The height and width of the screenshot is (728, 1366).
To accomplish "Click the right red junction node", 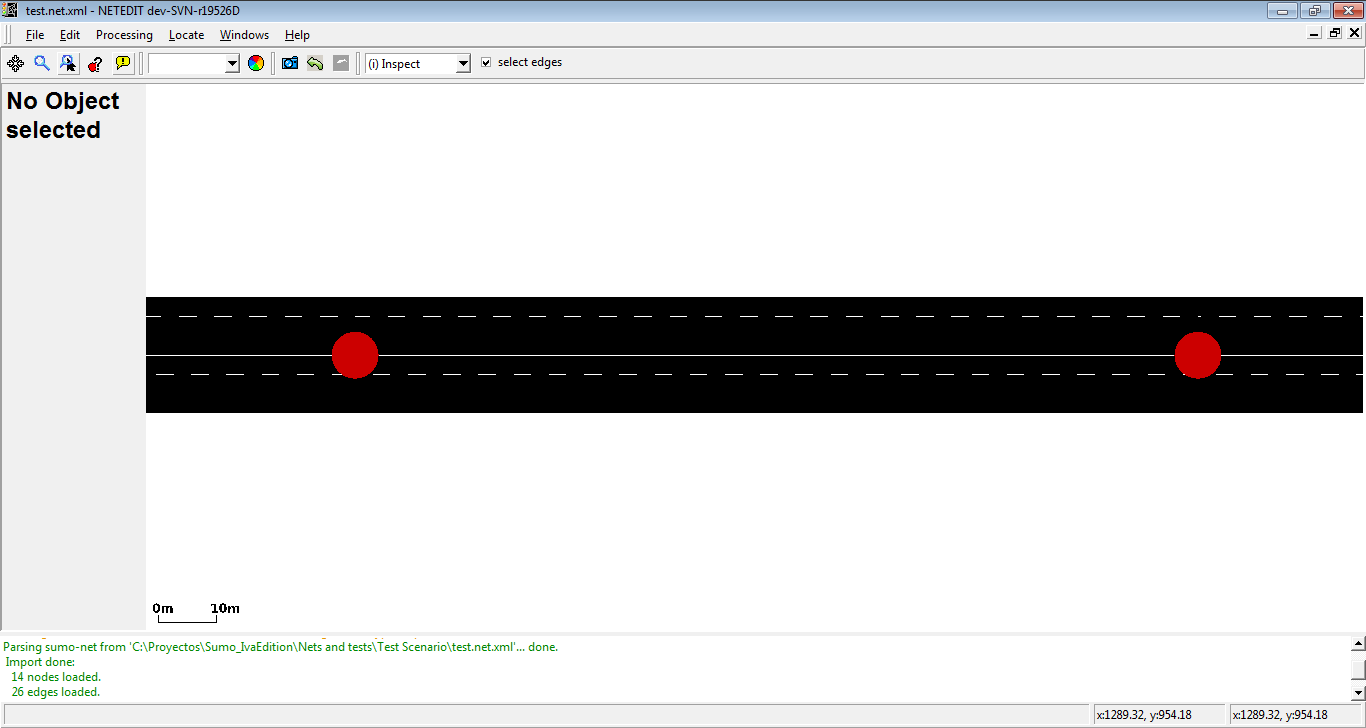I will 1198,355.
